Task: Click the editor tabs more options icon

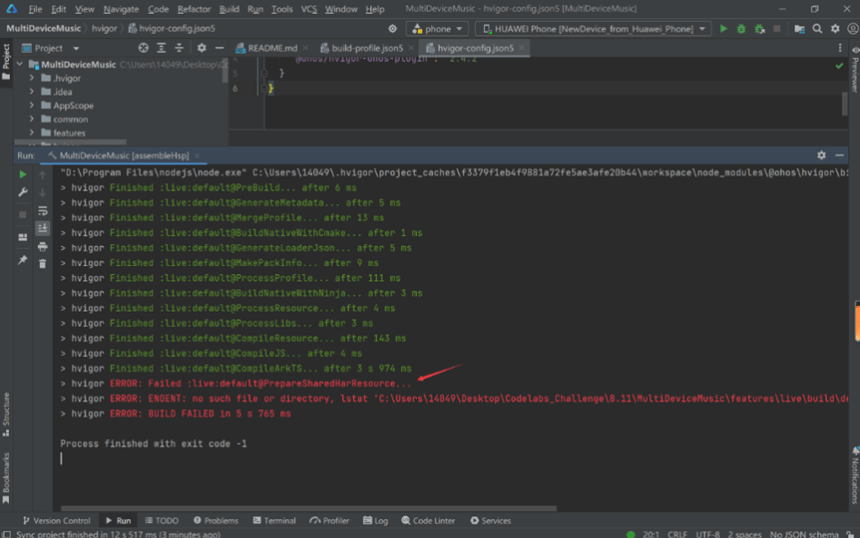Action: (840, 48)
